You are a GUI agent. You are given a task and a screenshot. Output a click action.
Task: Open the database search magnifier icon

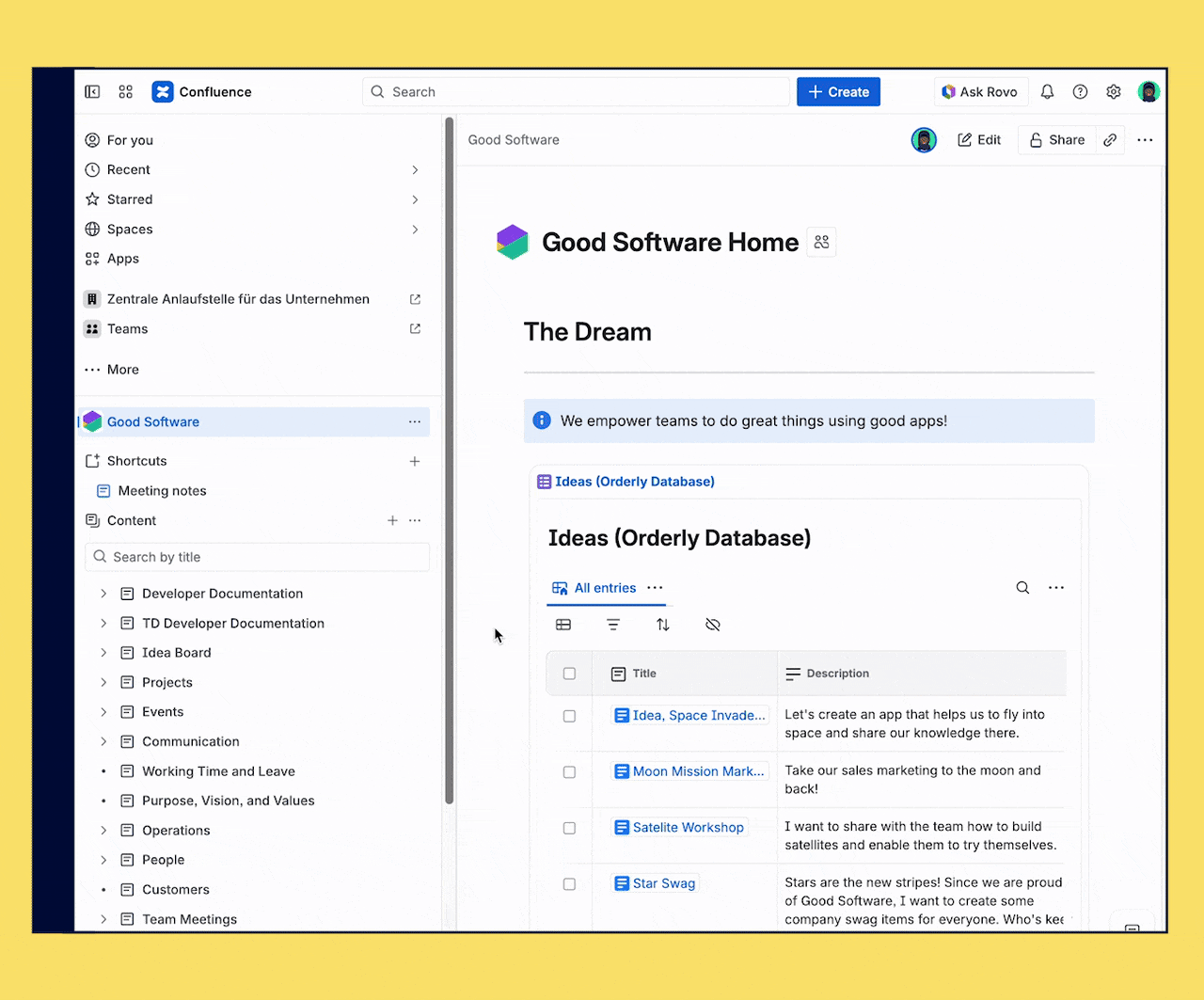click(1022, 588)
